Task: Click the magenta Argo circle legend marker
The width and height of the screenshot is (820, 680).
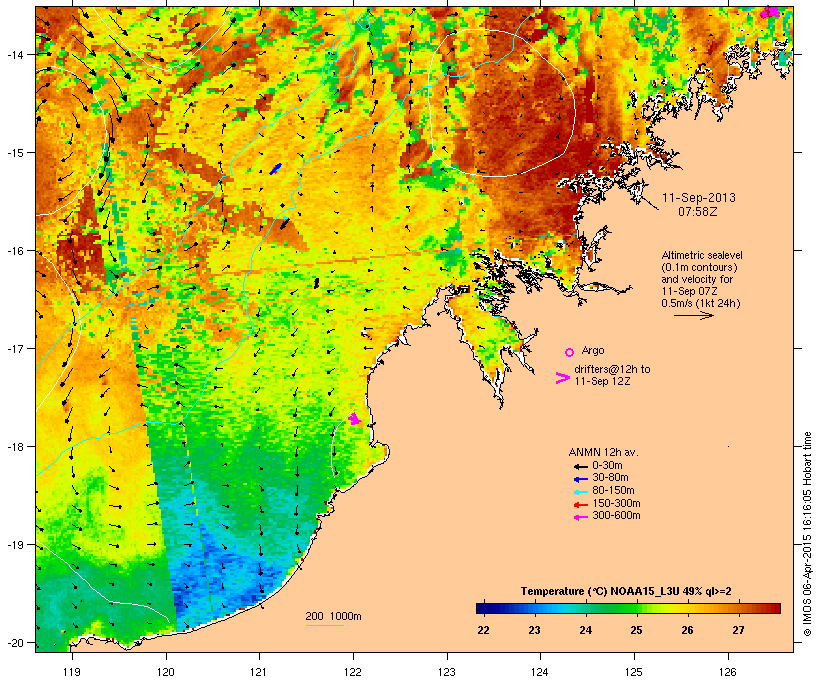Action: click(x=570, y=352)
